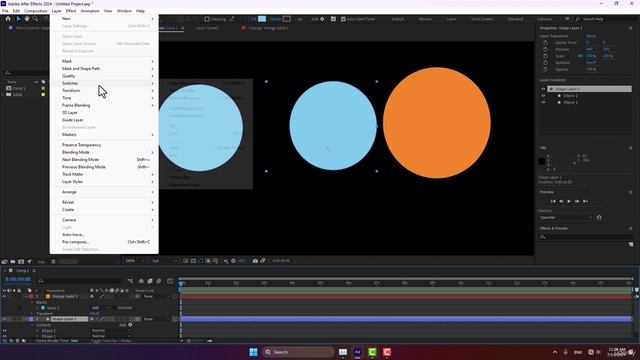Screen dimensions: 640x360
Task: Click the Scale stopwatch icon
Action: pos(545,56)
